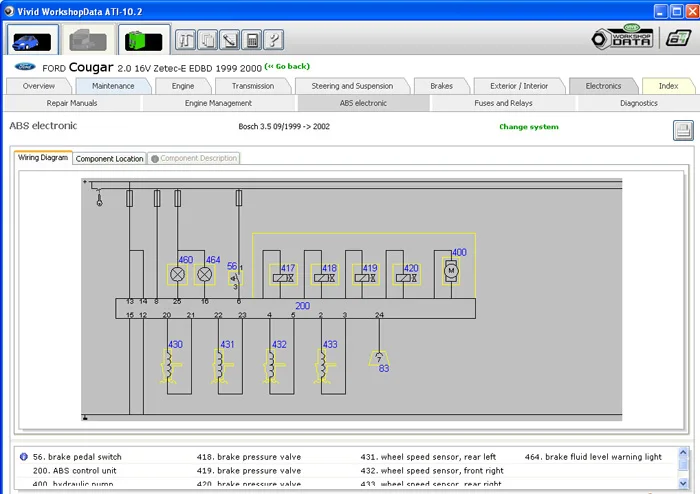Maximize the Vivid WorkshopData window
This screenshot has height=494, width=700.
point(677,11)
